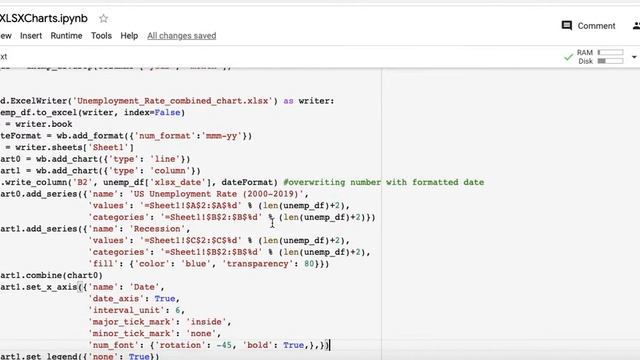Click the 'mmm-yy' format string
Viewport: 640px width, 360px height.
pos(221,136)
